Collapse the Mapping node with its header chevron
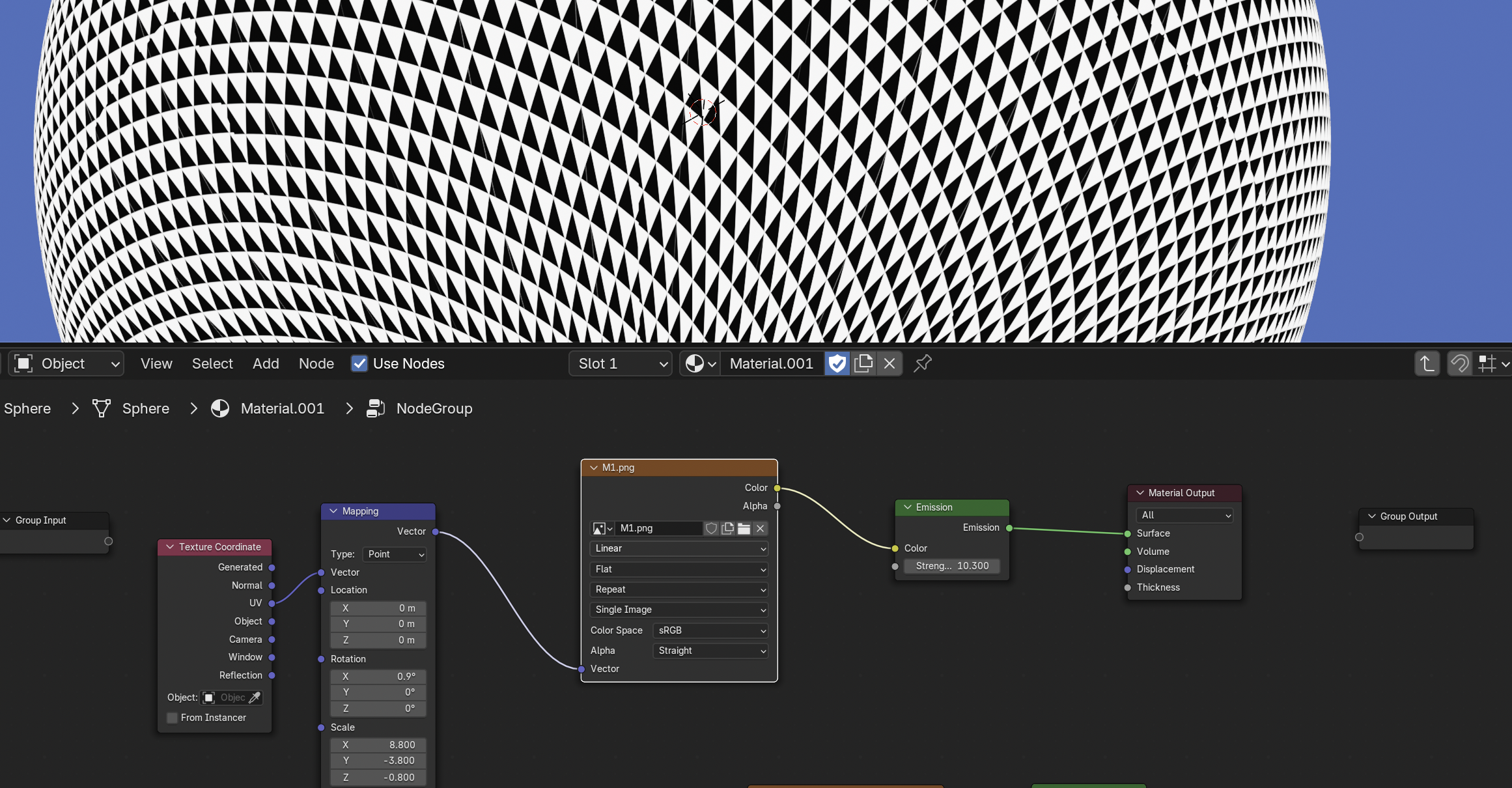1512x788 pixels. click(x=334, y=511)
